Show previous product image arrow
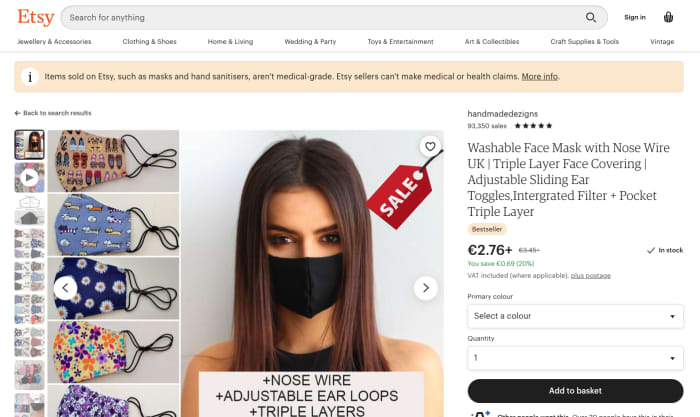 pyautogui.click(x=65, y=288)
